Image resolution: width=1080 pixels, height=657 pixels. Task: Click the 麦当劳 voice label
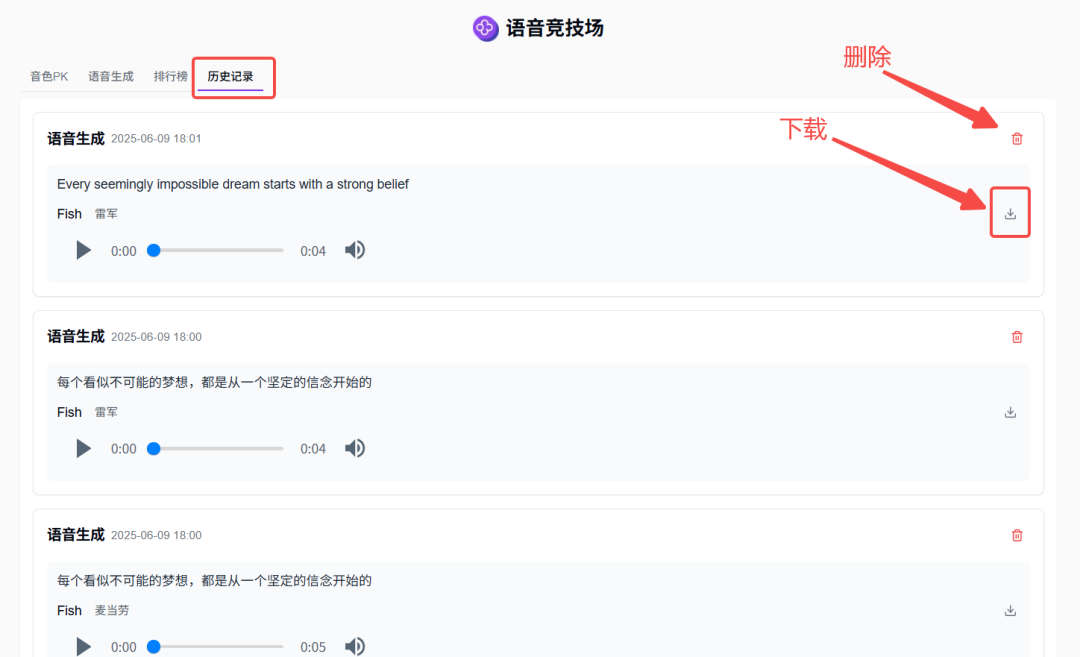click(112, 611)
